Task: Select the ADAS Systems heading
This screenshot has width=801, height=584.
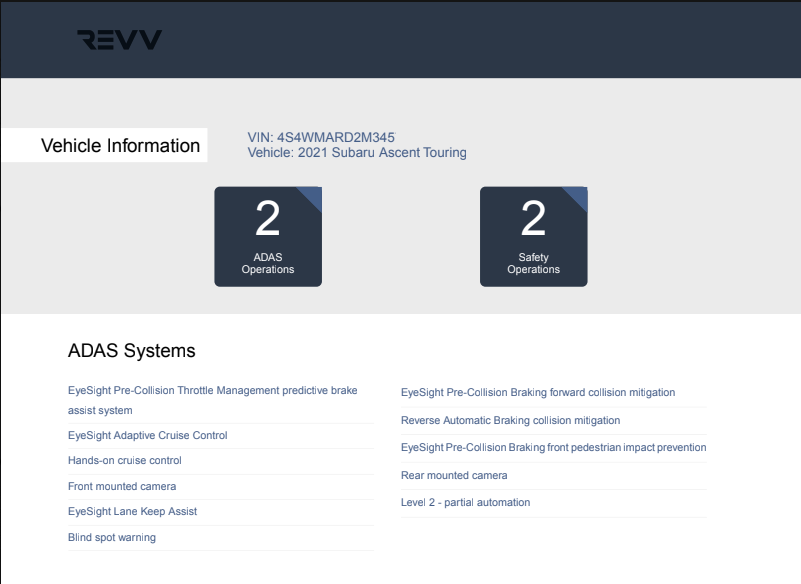Action: [x=132, y=351]
